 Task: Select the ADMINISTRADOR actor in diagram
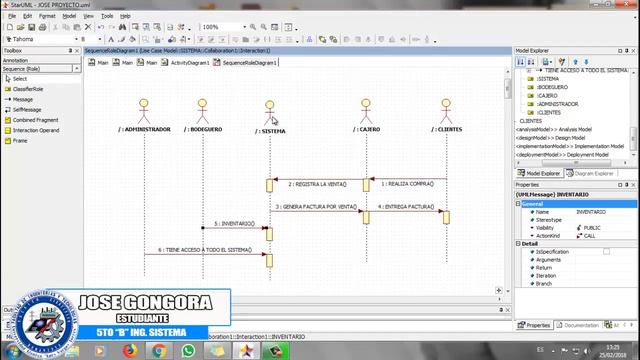(x=144, y=116)
